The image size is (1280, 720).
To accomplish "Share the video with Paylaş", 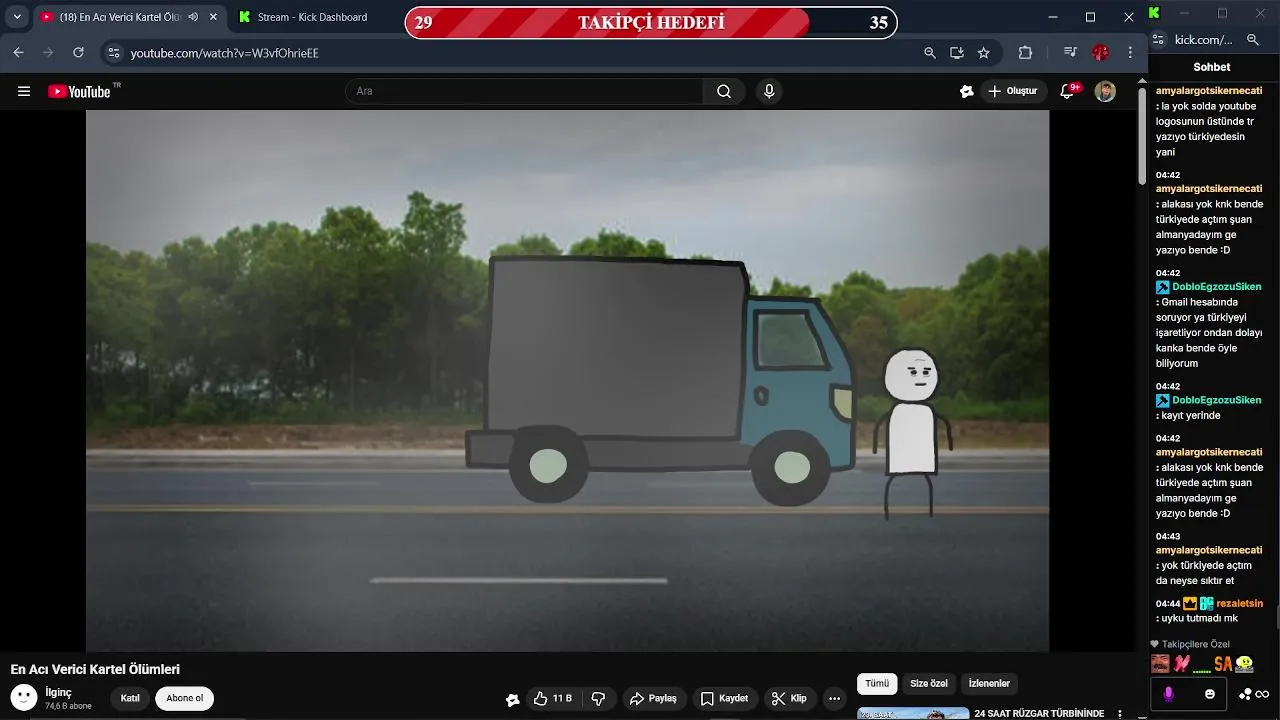I will point(653,698).
